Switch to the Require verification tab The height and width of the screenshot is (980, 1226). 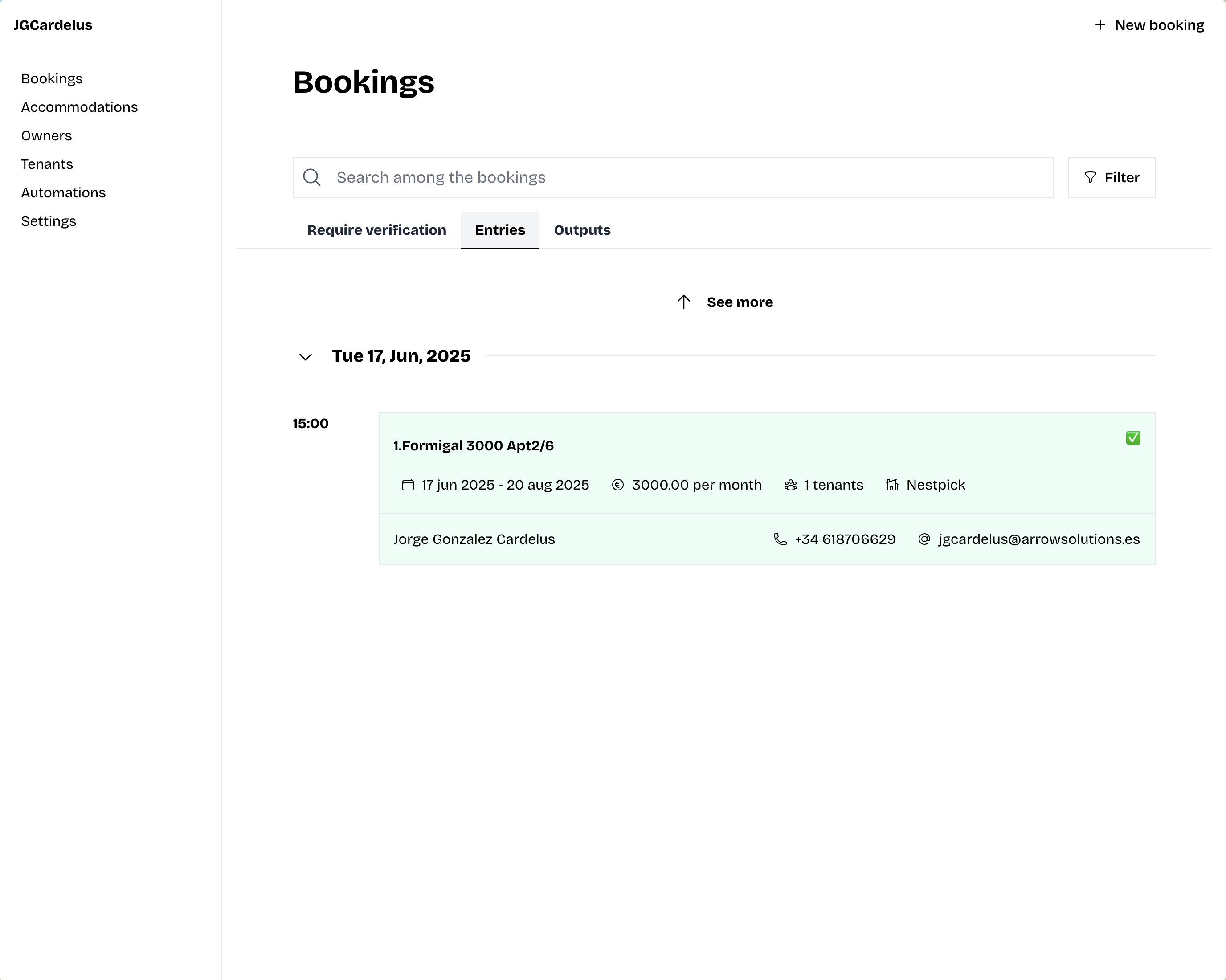pyautogui.click(x=376, y=230)
